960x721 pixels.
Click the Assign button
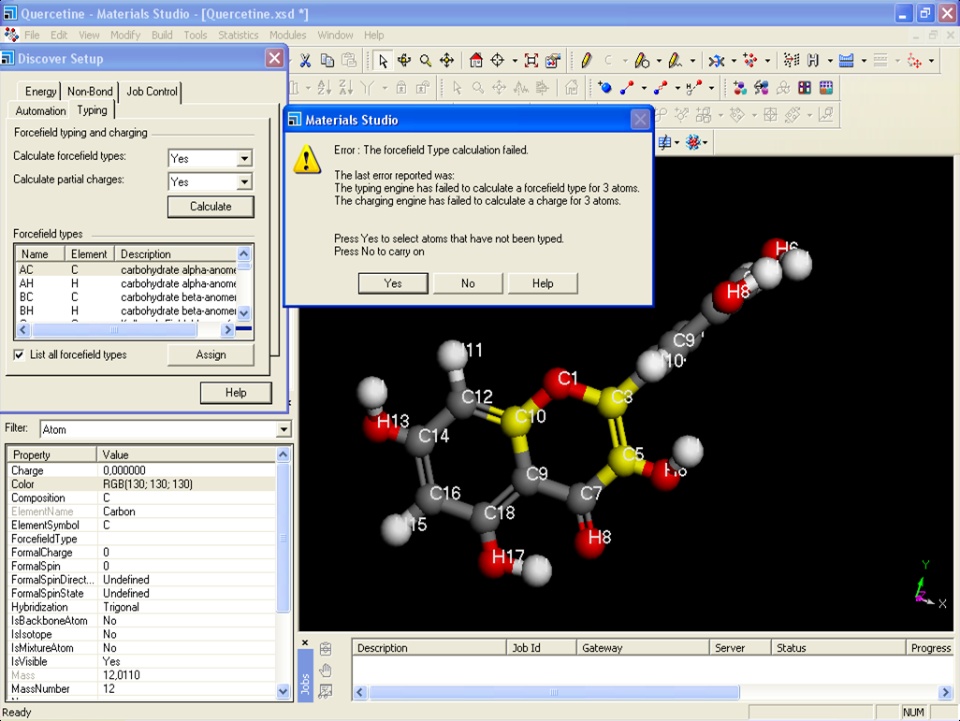(x=211, y=355)
